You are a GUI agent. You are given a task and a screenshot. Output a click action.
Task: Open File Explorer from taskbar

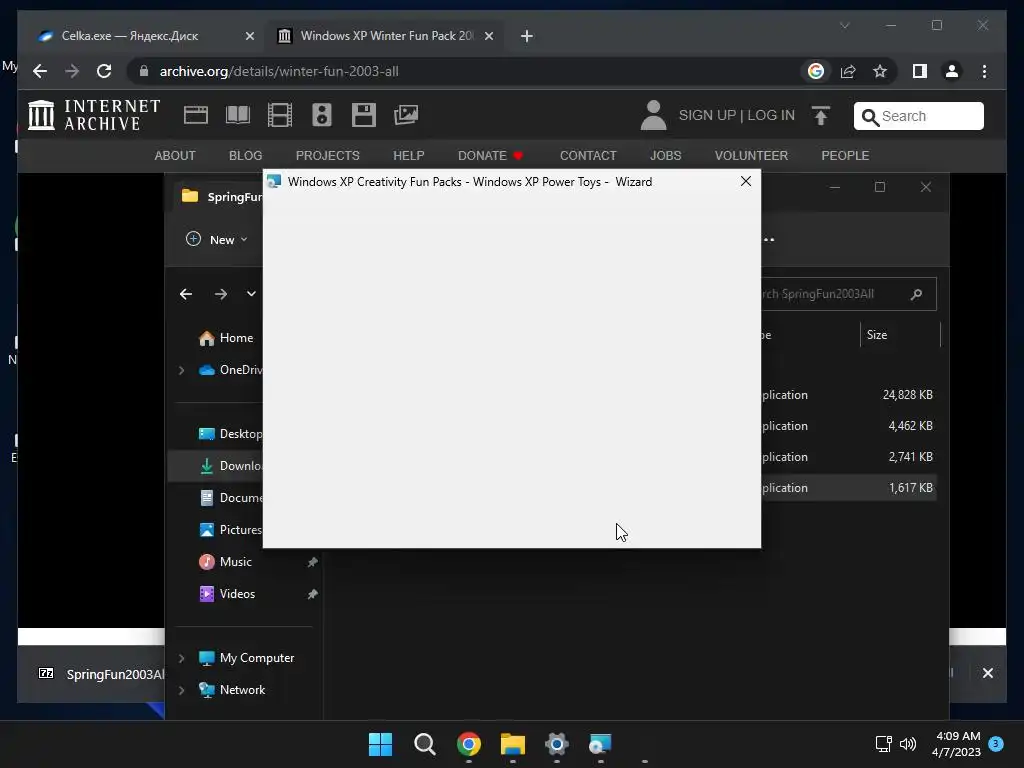click(x=513, y=744)
